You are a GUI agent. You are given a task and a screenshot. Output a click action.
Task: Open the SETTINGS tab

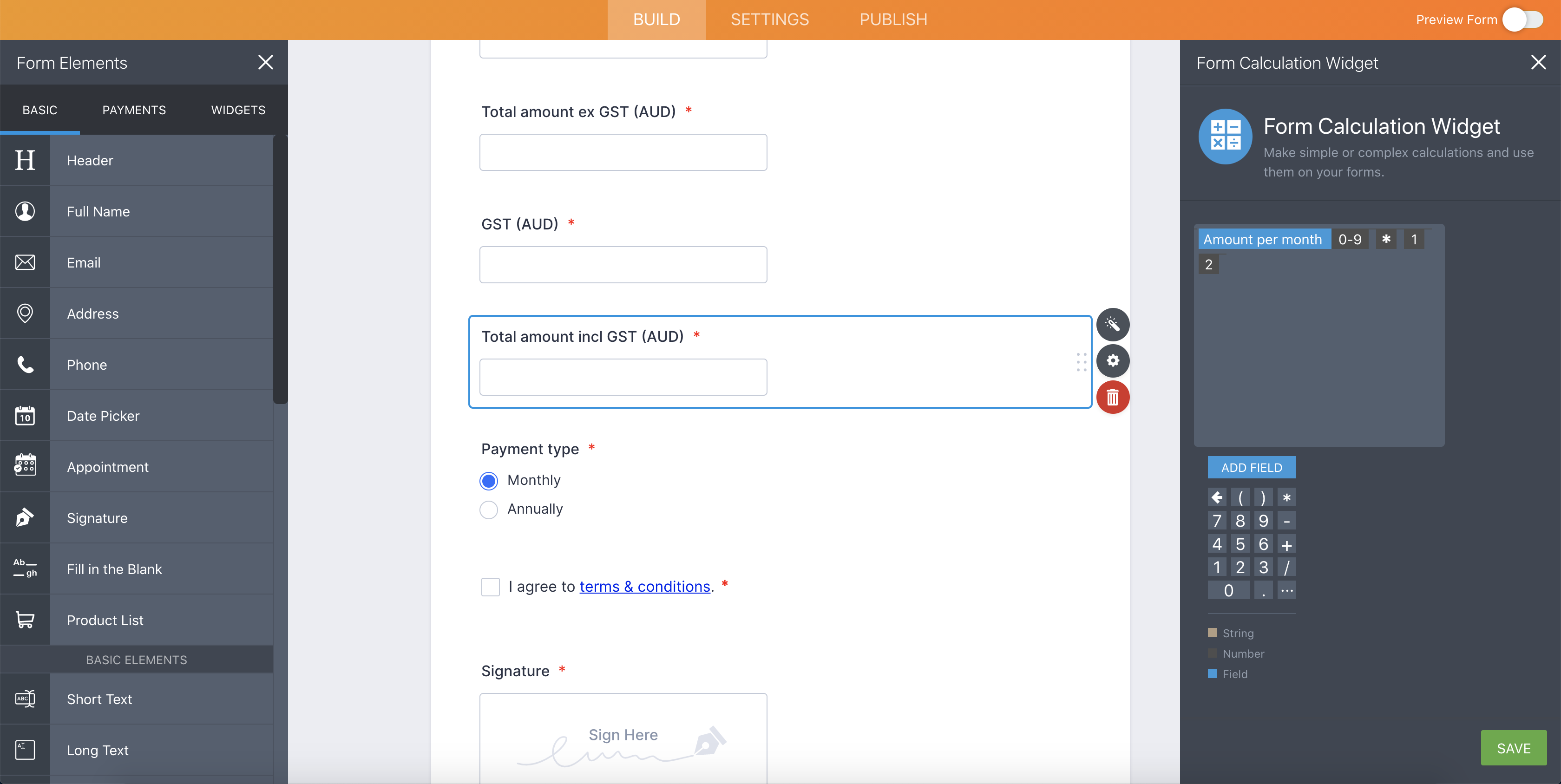pos(770,20)
